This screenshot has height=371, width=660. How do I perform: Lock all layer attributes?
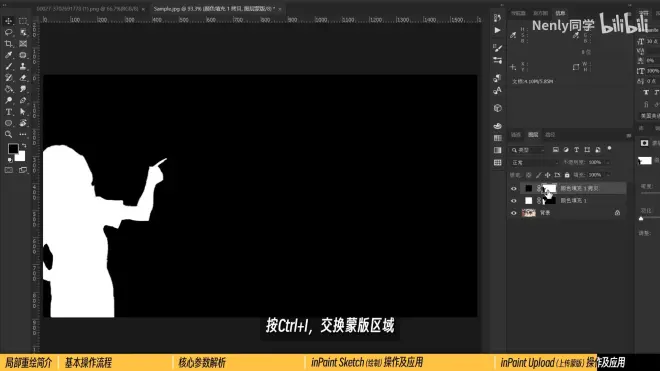(567, 175)
